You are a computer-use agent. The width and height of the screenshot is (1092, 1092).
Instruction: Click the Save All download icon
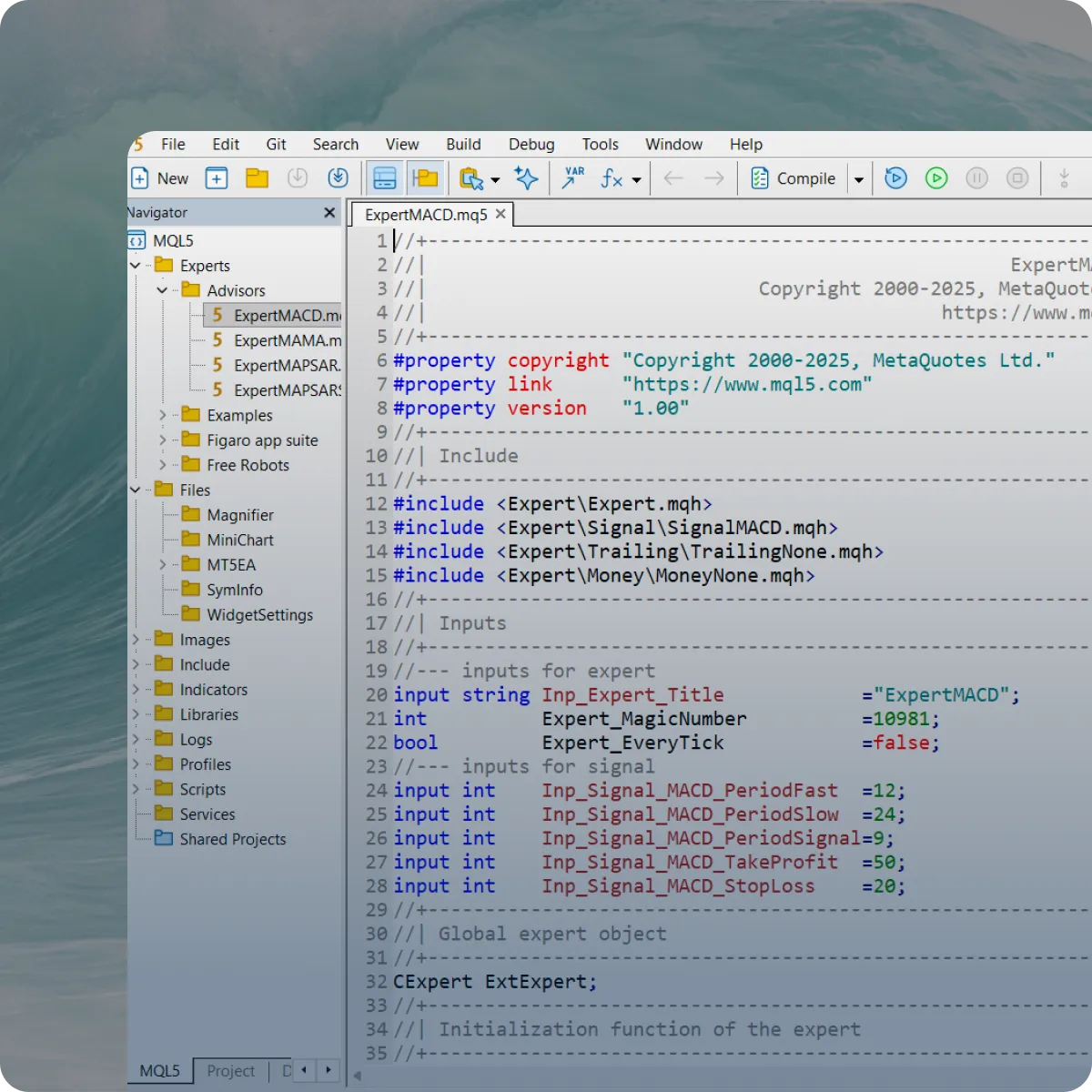338,178
